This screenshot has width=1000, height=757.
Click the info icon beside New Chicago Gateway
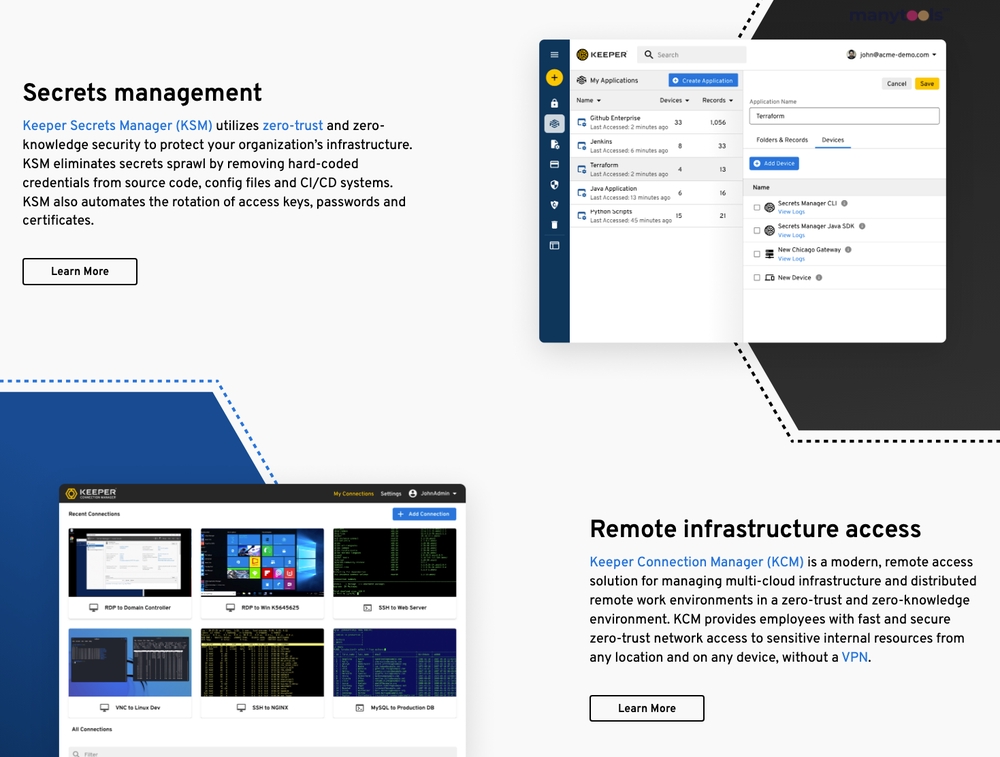[848, 250]
